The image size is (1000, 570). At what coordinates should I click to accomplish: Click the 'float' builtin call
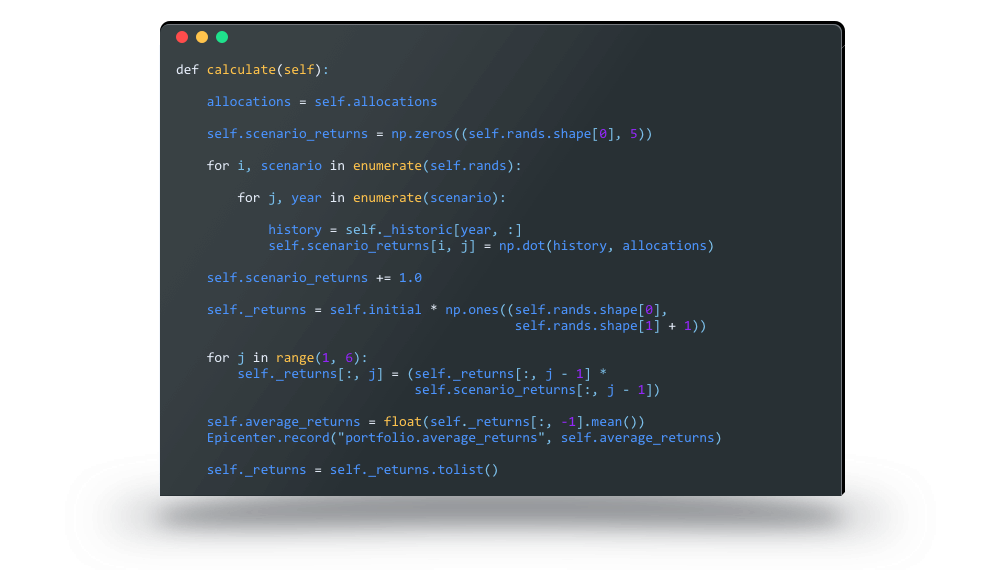pos(402,422)
